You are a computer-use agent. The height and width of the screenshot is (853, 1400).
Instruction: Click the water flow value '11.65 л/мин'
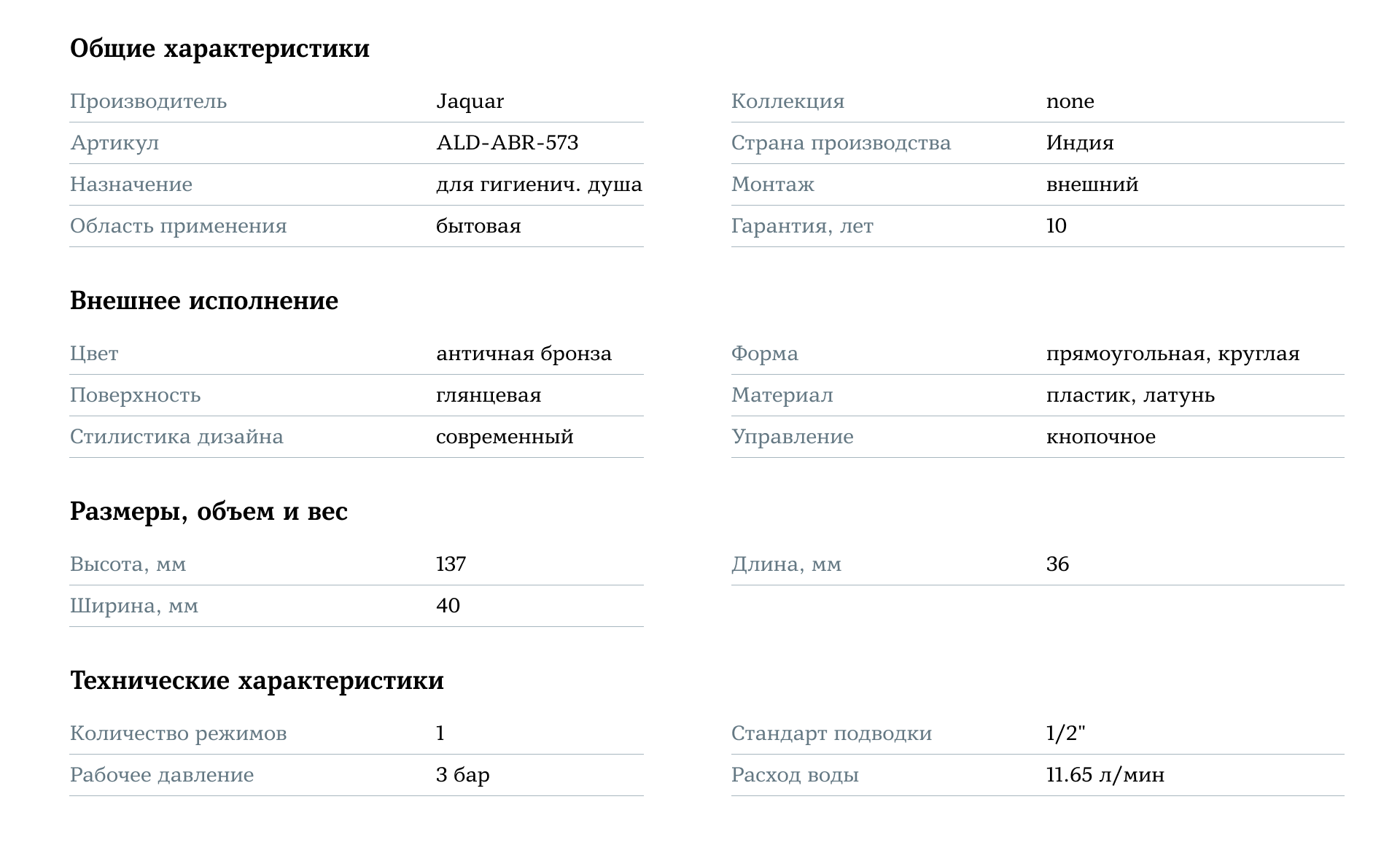[x=1105, y=775]
